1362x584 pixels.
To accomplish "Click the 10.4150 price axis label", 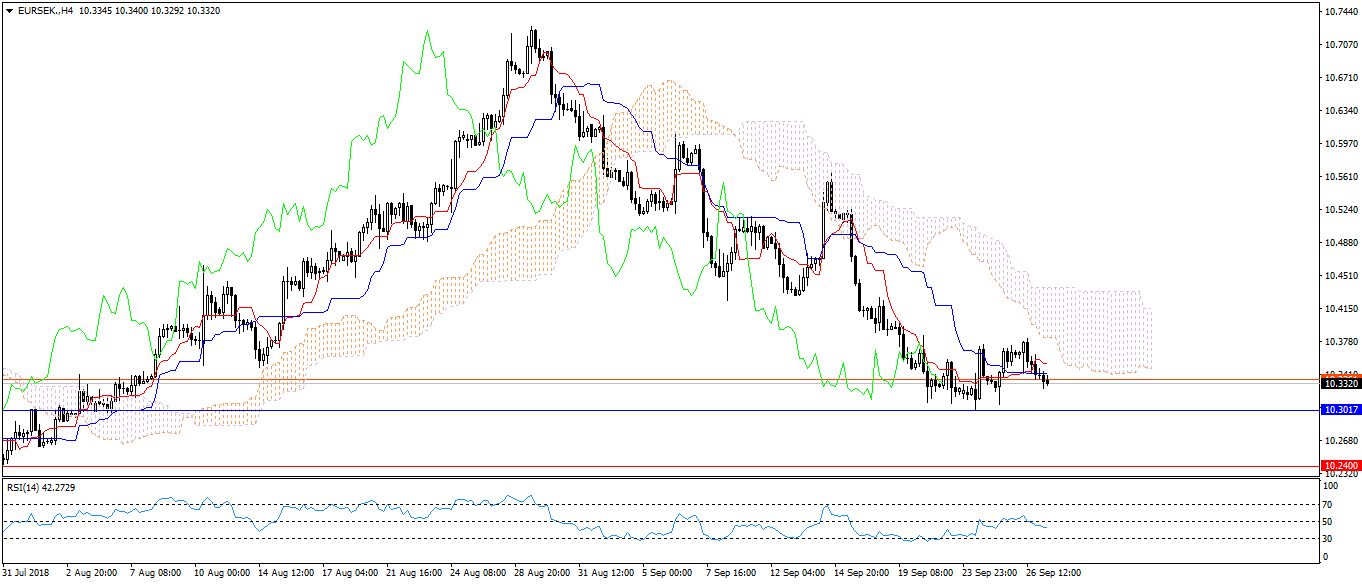I will pos(1339,309).
